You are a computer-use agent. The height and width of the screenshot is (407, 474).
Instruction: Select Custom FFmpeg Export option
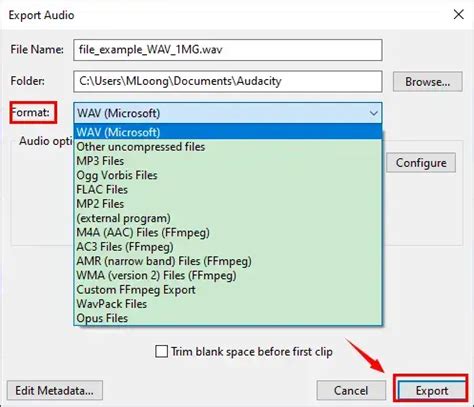228,290
